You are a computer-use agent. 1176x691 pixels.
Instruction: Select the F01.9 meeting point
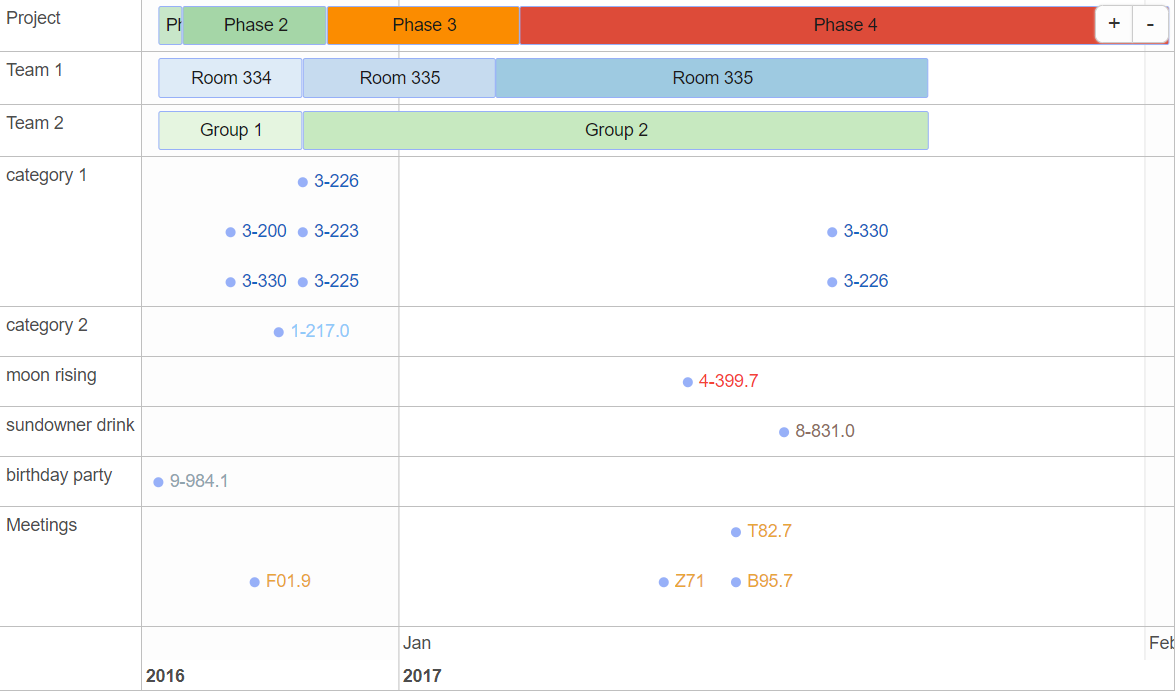286,581
